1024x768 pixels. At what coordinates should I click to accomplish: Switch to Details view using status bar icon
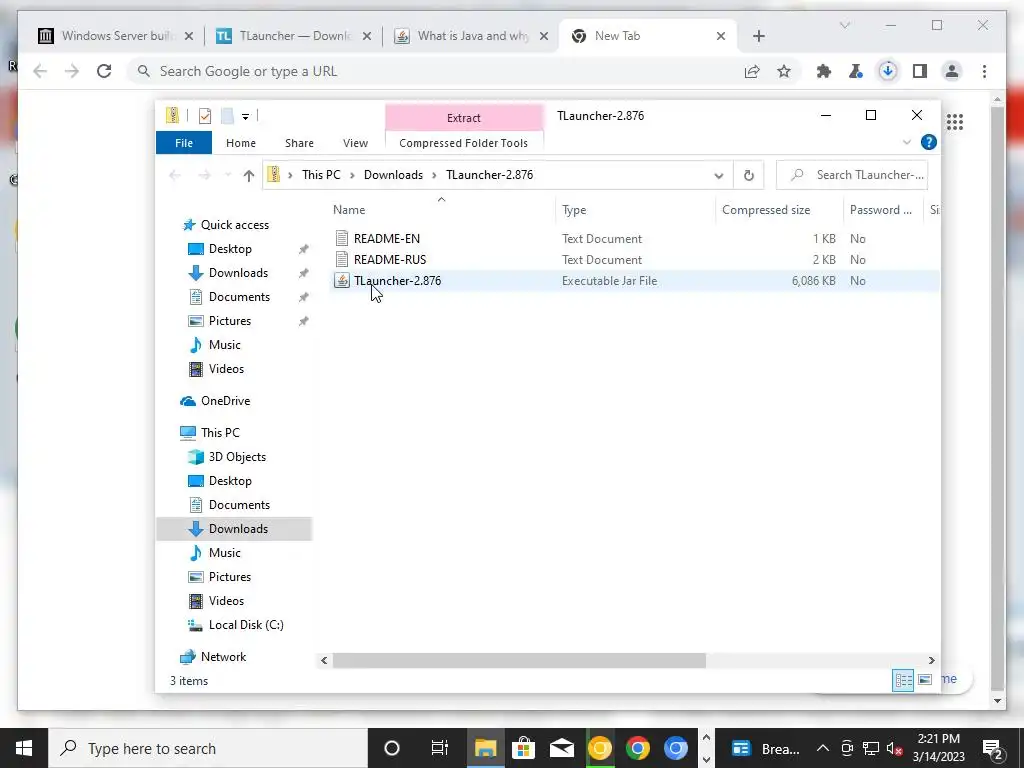coord(903,680)
